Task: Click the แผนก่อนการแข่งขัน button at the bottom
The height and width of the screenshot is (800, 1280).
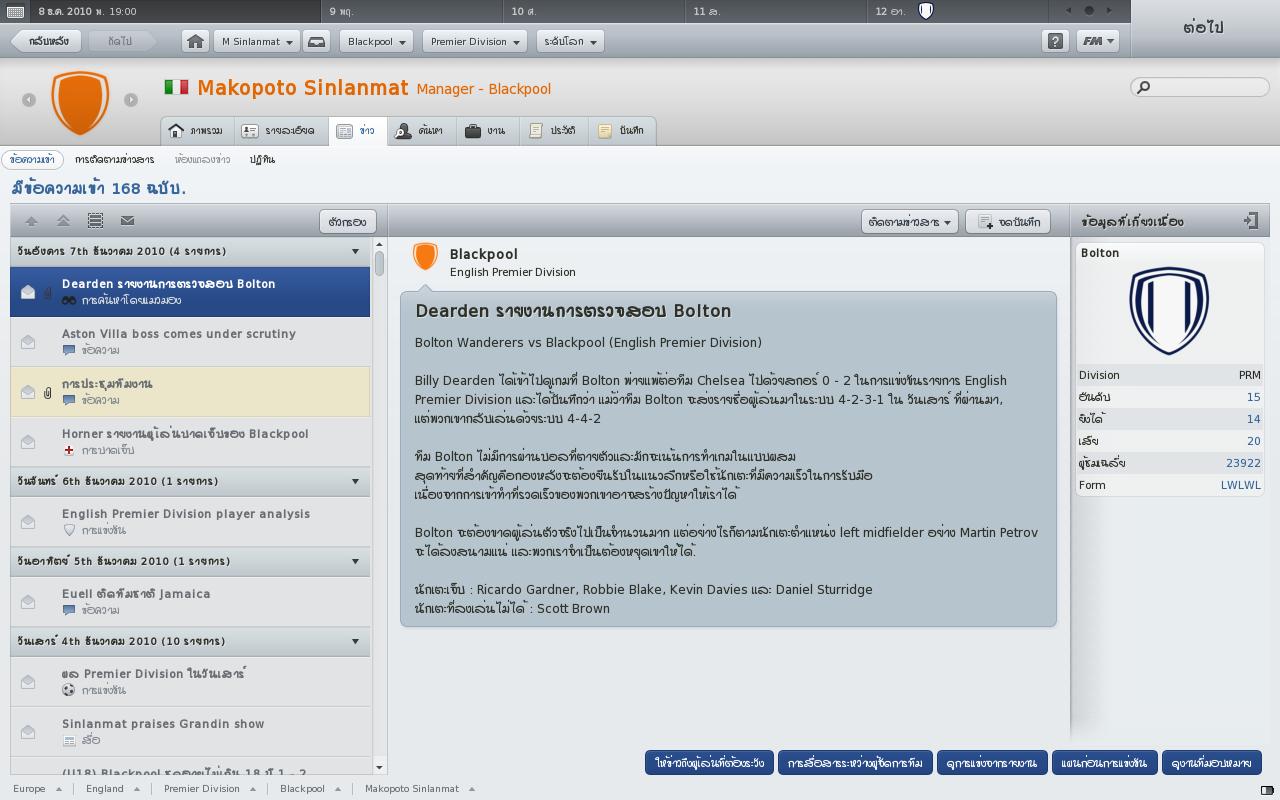Action: tap(1105, 763)
